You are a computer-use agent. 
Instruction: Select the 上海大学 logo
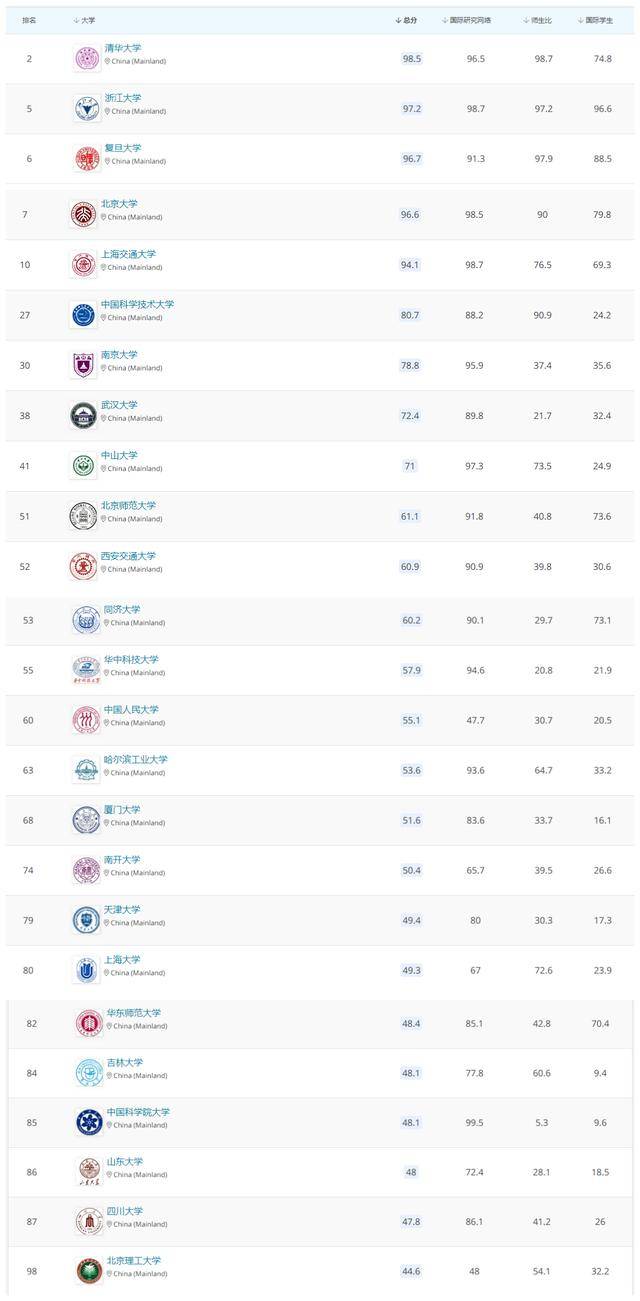[86, 969]
